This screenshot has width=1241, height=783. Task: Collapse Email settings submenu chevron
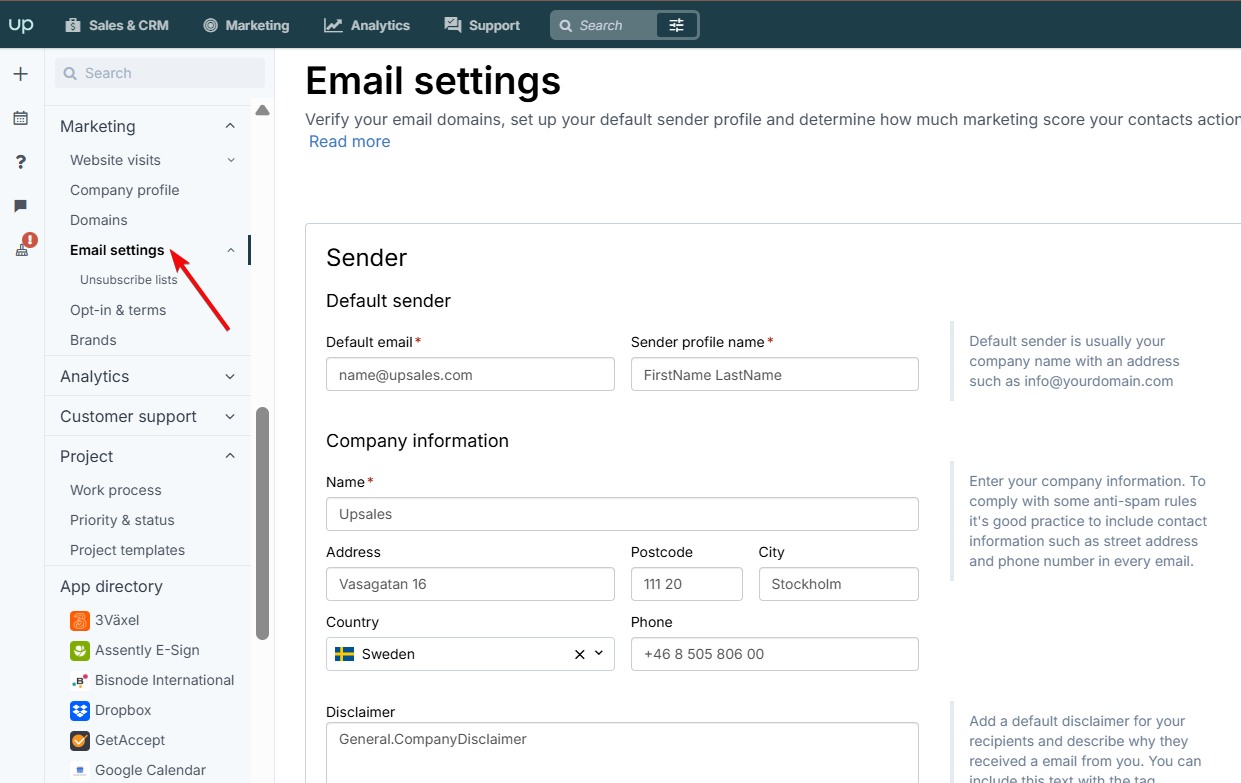coord(231,250)
